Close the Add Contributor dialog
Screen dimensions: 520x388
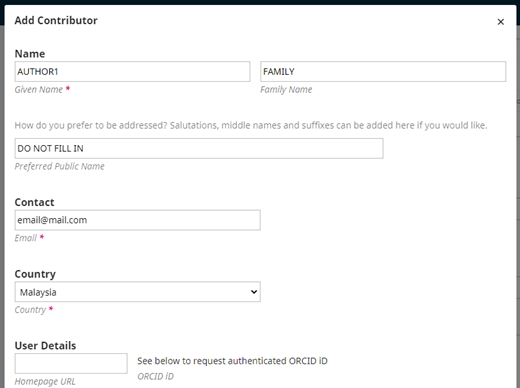click(x=500, y=22)
